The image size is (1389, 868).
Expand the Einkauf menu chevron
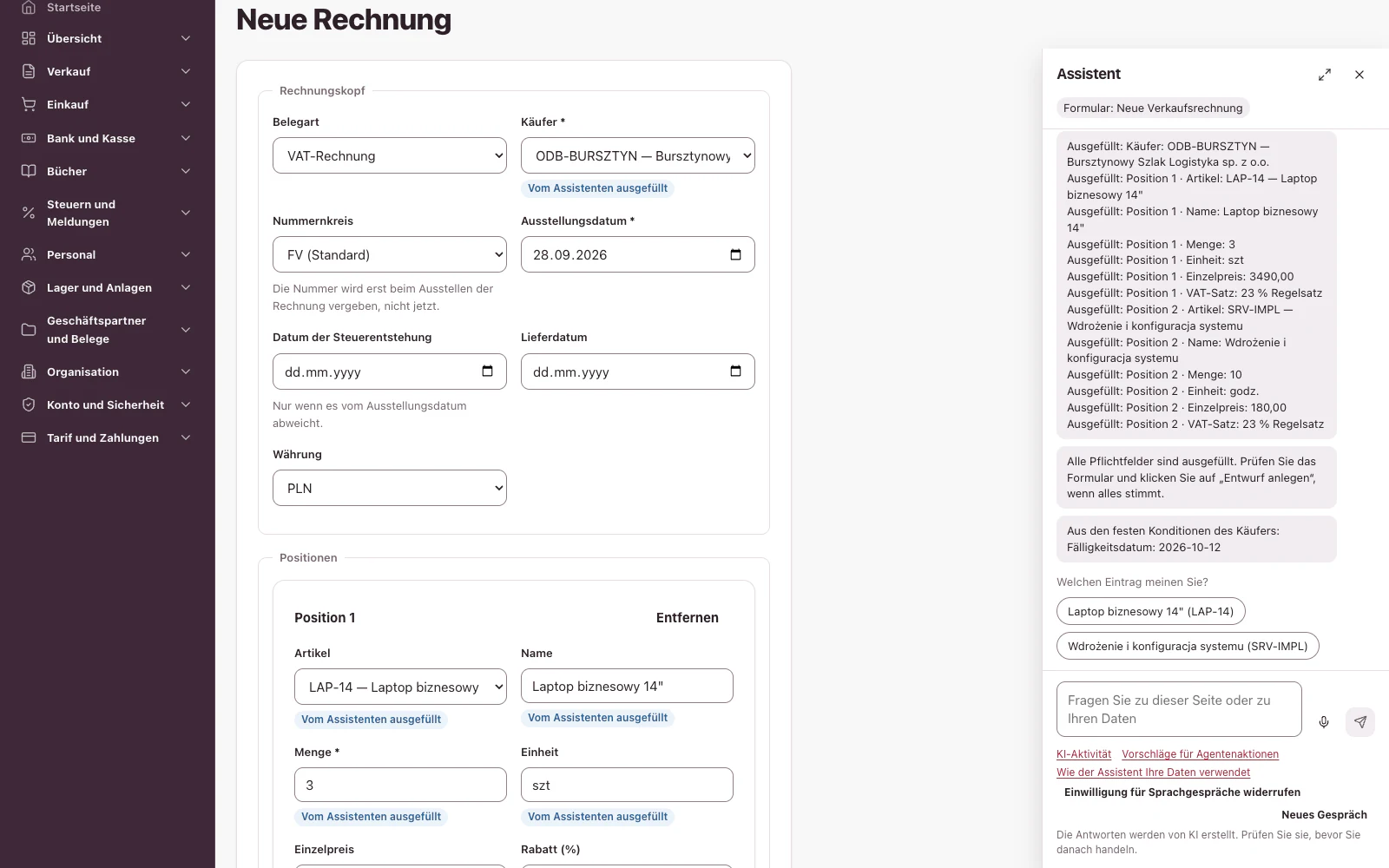click(186, 104)
